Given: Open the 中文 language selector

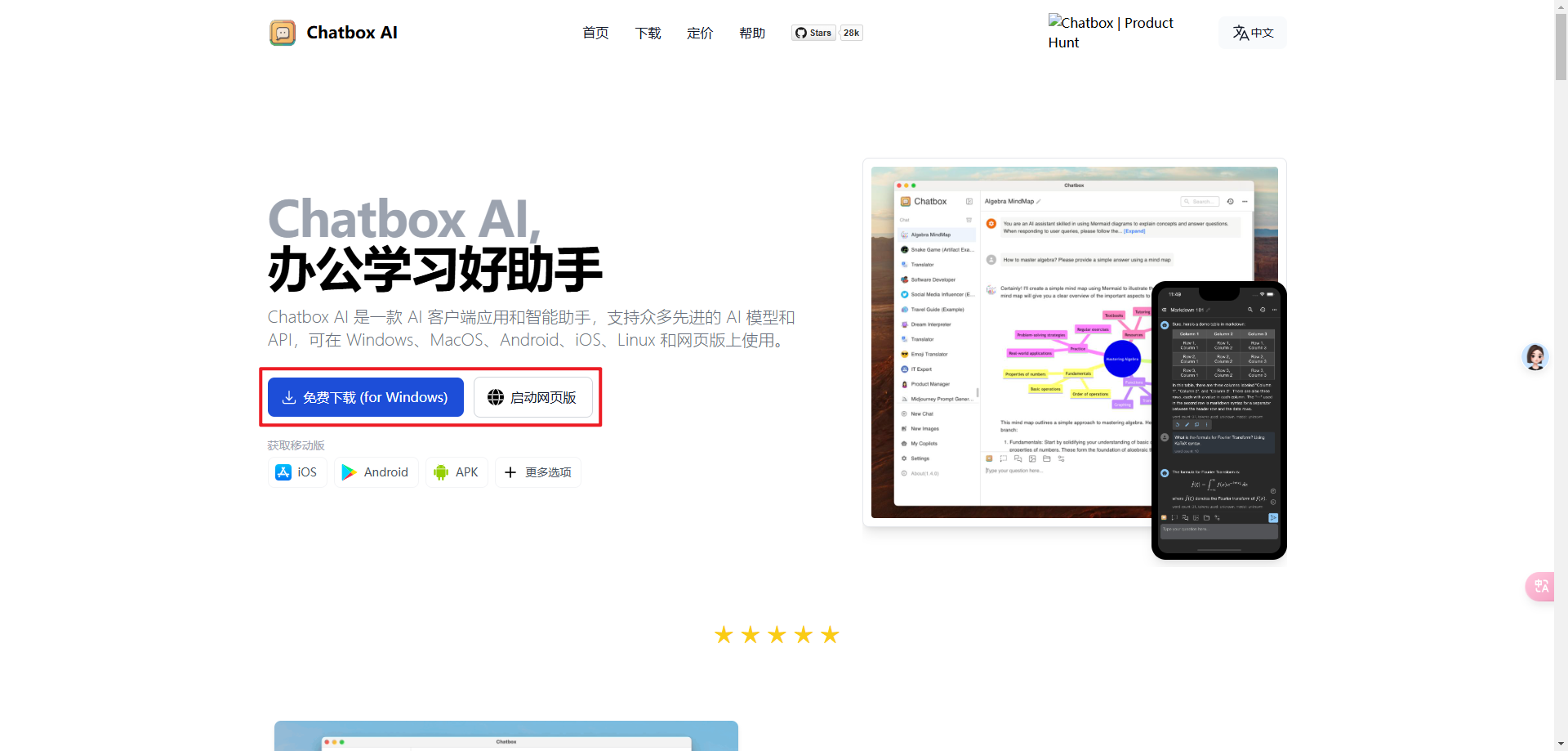Looking at the screenshot, I should 1253,33.
